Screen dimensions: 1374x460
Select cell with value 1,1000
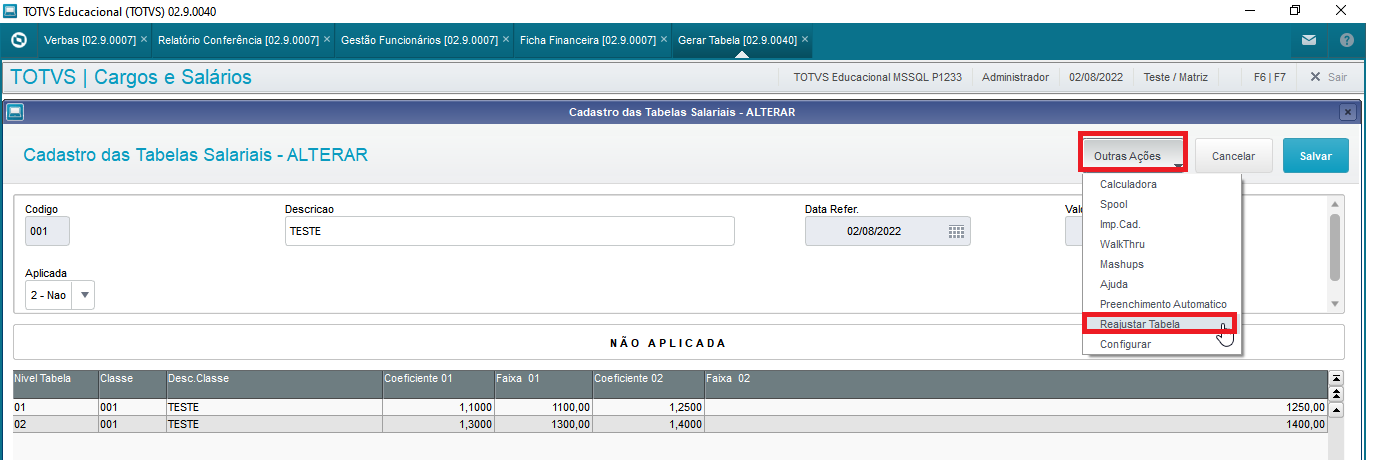click(438, 408)
